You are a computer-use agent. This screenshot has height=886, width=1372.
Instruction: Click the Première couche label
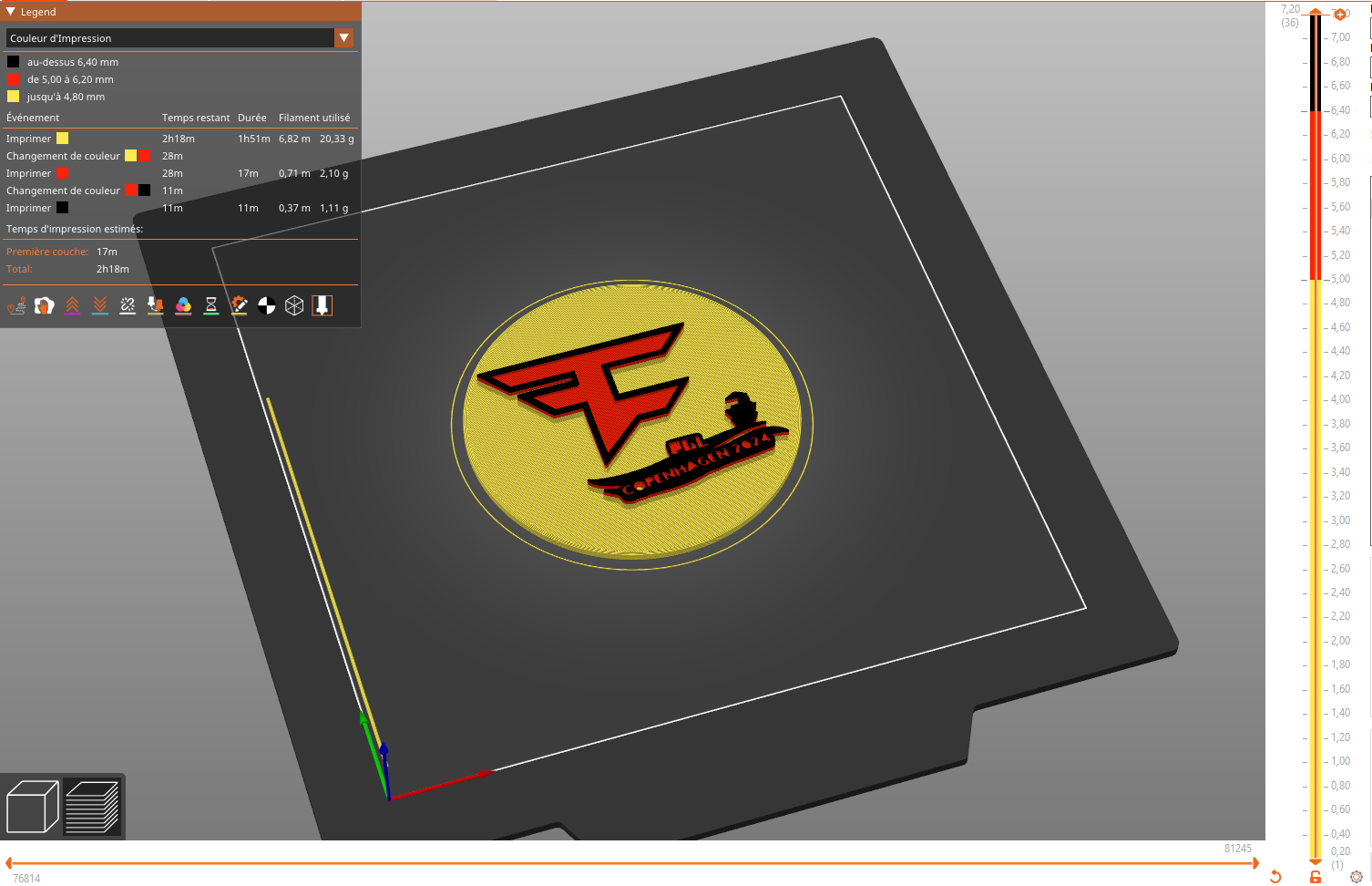point(47,252)
